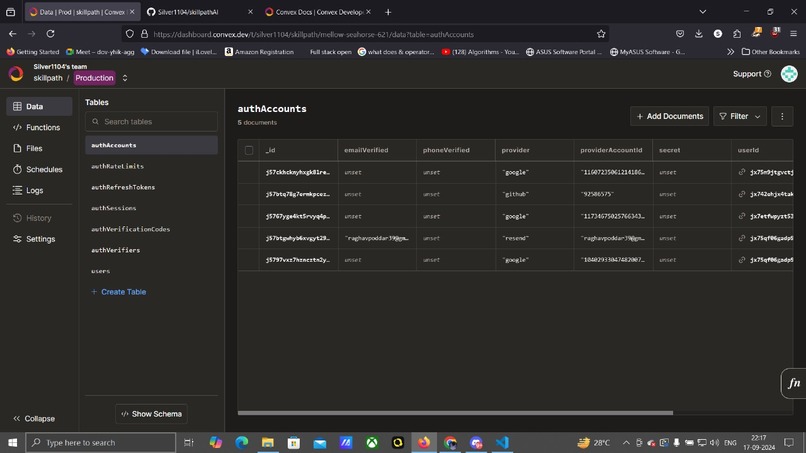Image resolution: width=806 pixels, height=453 pixels.
Task: Open the Schedules section in sidebar
Action: click(x=39, y=169)
